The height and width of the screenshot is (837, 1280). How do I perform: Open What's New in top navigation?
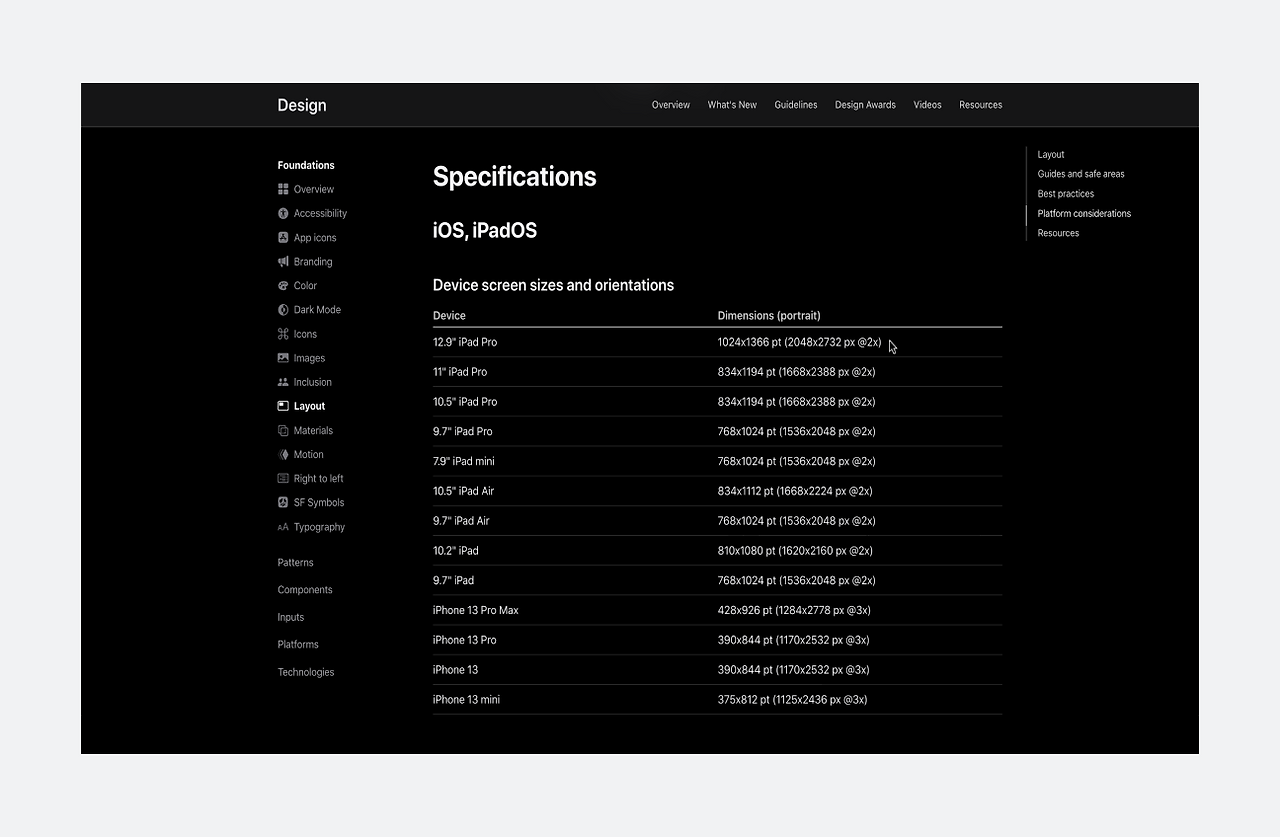tap(732, 105)
